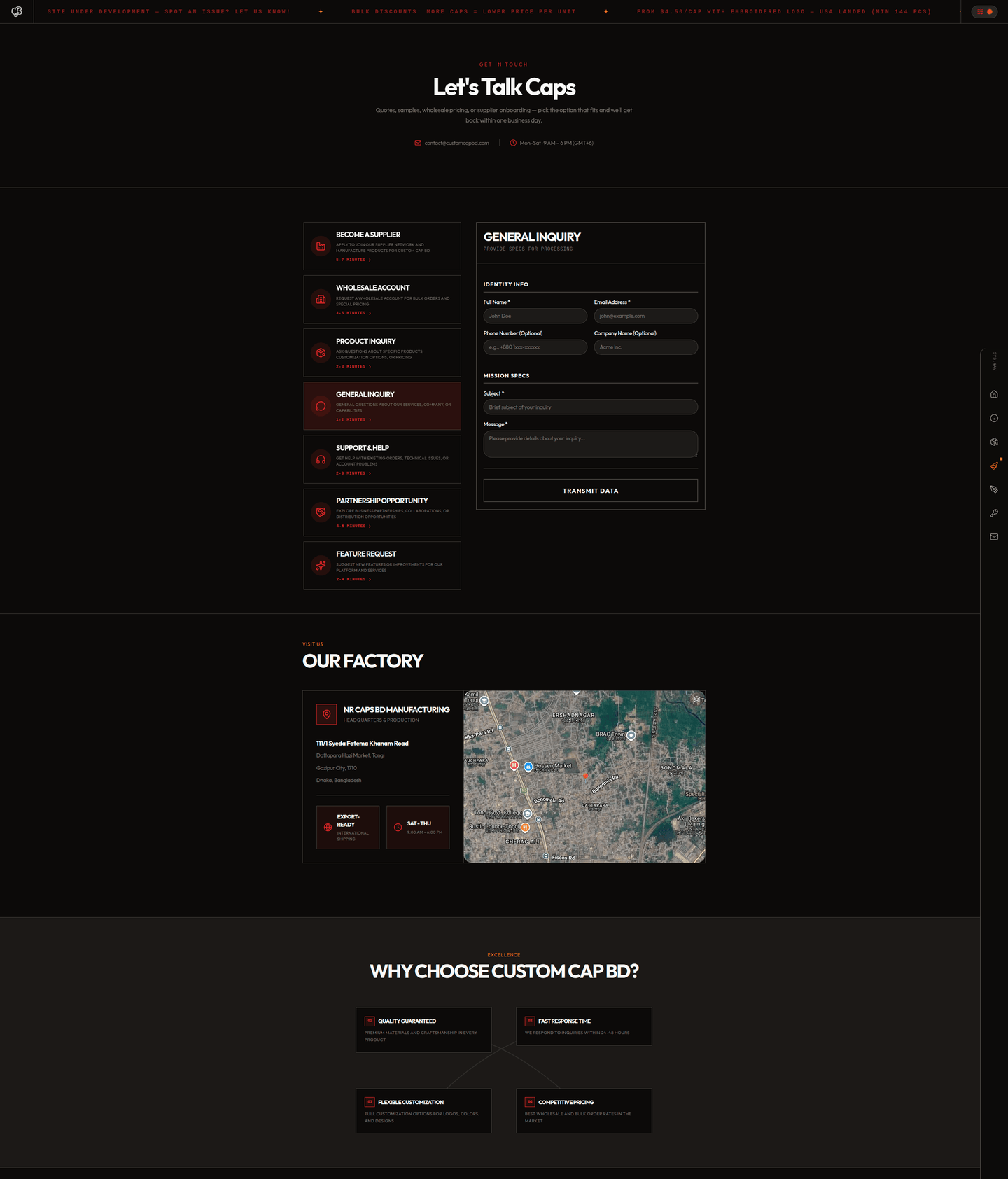Screen dimensions: 1008x1179
Task: Select the Feature Request option
Action: pos(382,566)
